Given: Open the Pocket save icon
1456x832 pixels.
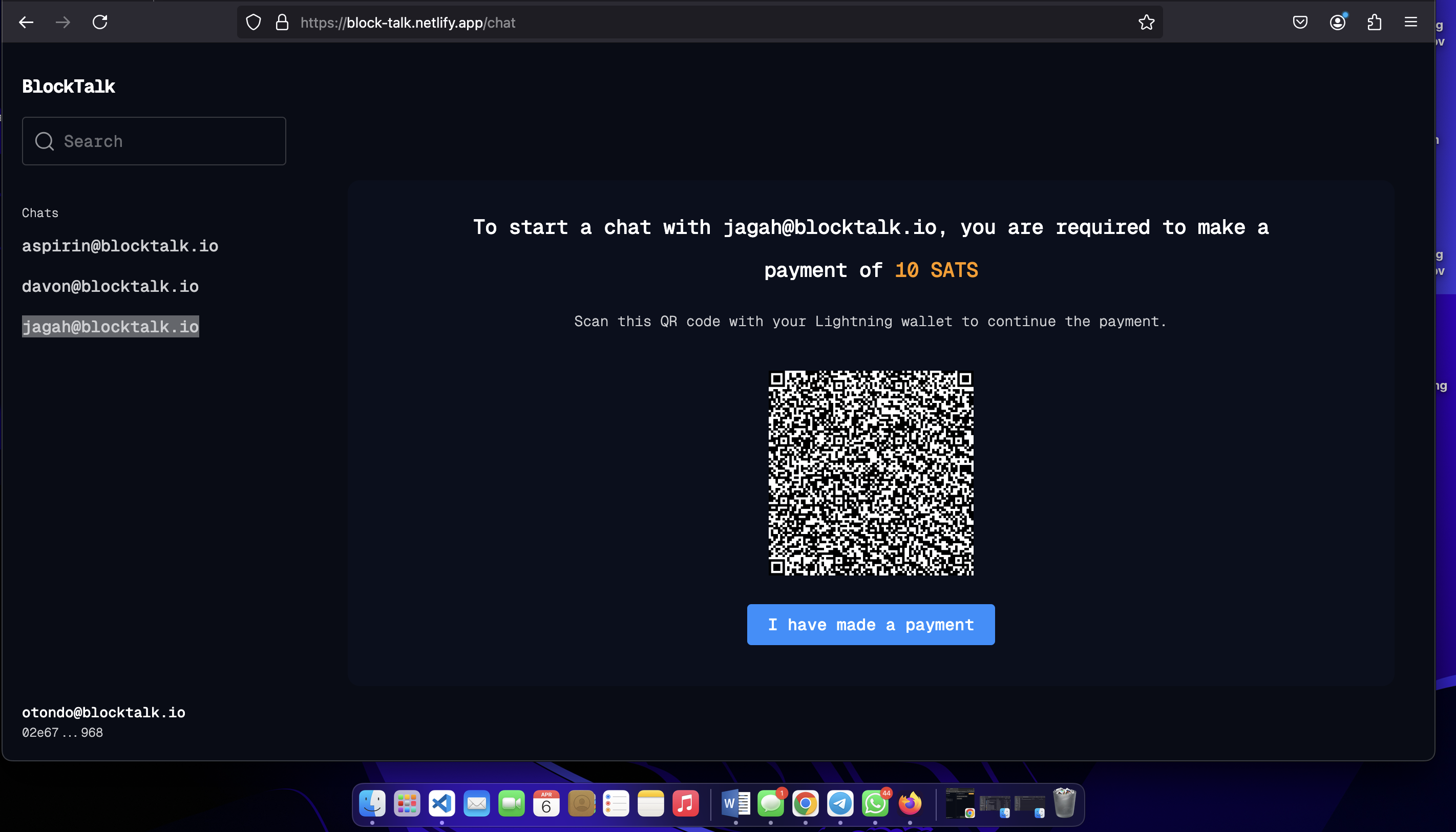Looking at the screenshot, I should (x=1300, y=23).
